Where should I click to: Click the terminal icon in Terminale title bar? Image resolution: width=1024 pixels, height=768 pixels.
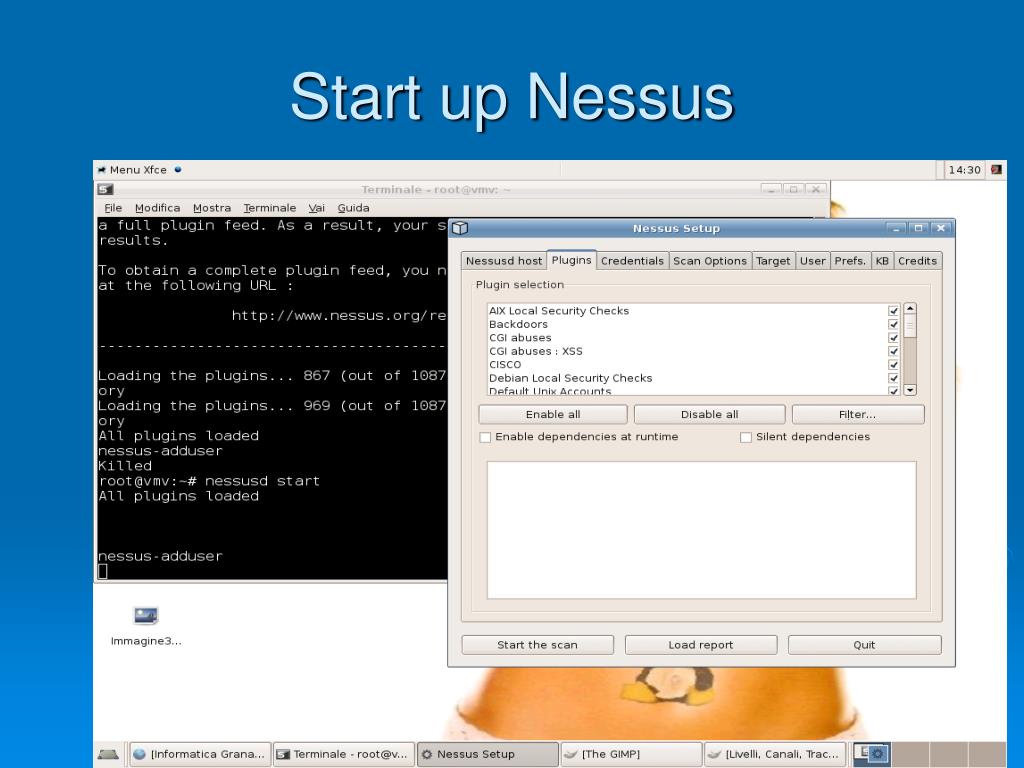pyautogui.click(x=105, y=189)
